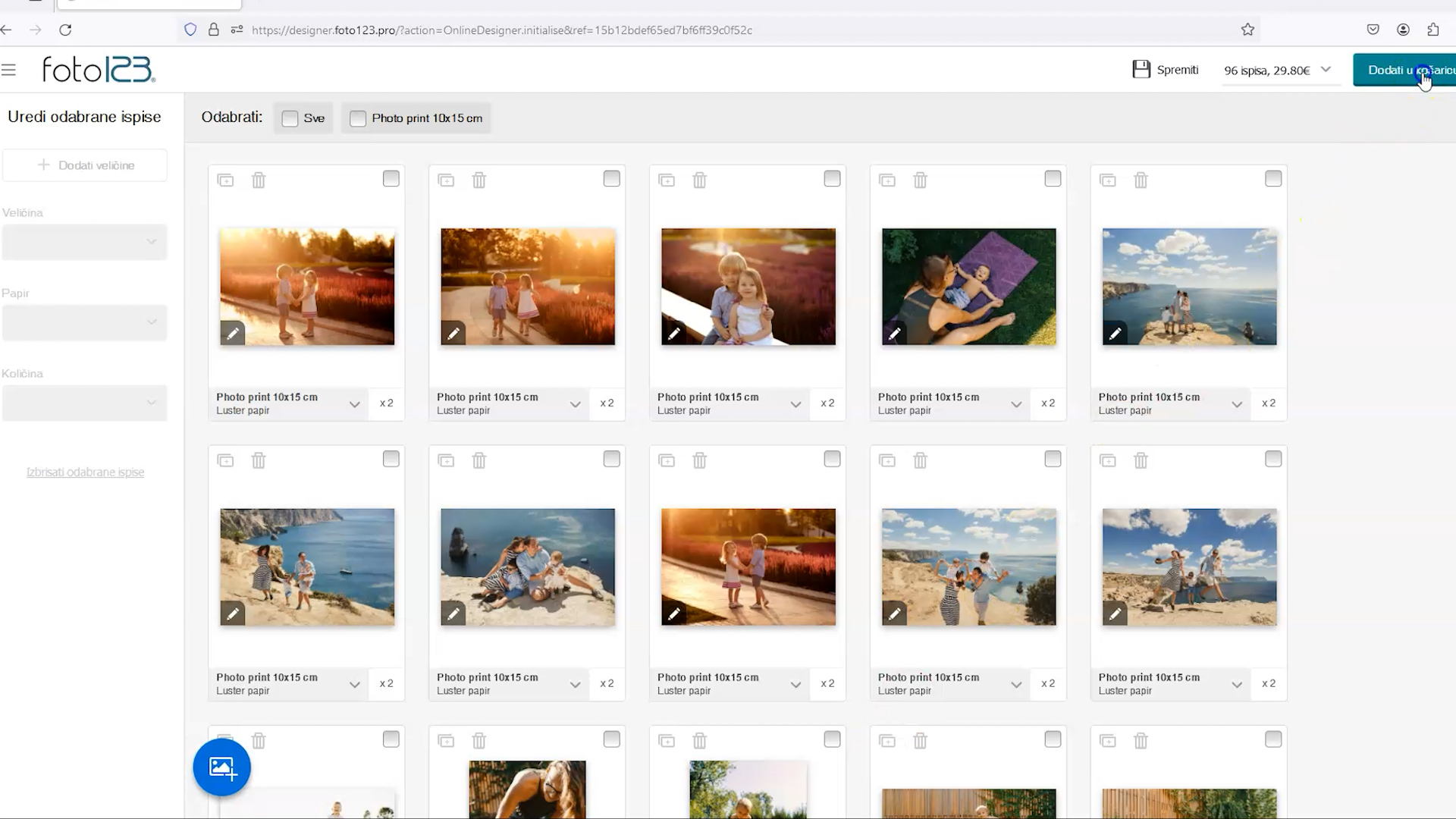Screen dimensions: 1456x819
Task: Bookmark page with the star icon
Action: coord(1247,30)
